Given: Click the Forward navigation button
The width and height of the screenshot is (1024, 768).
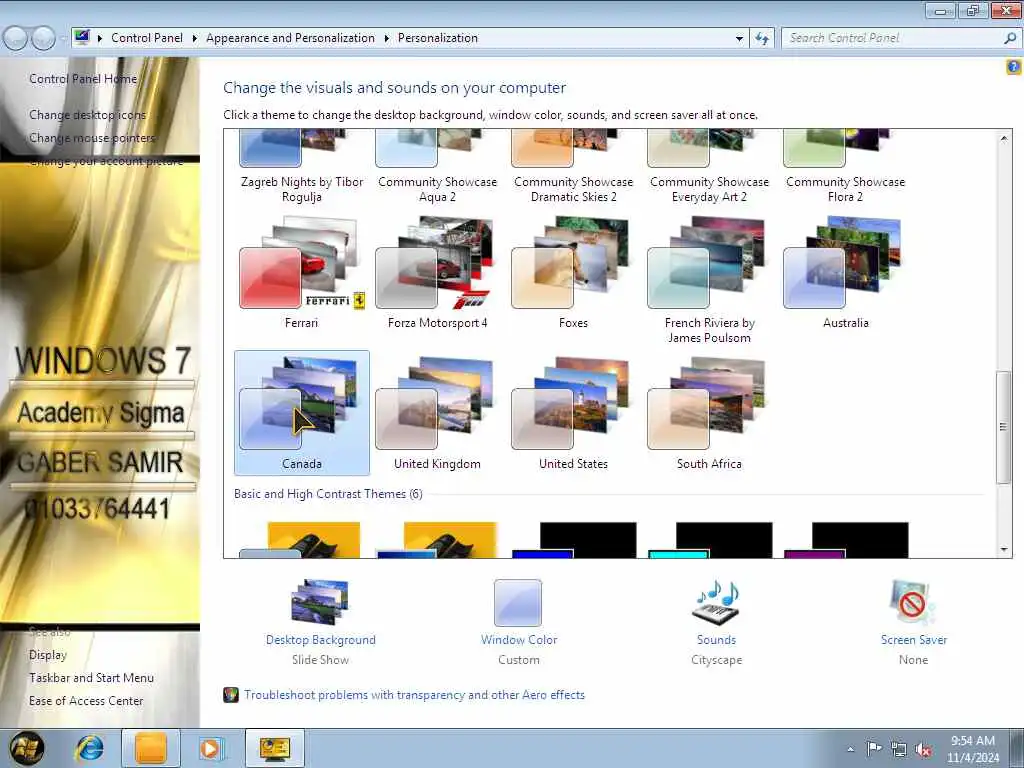Looking at the screenshot, I should click(x=43, y=39).
